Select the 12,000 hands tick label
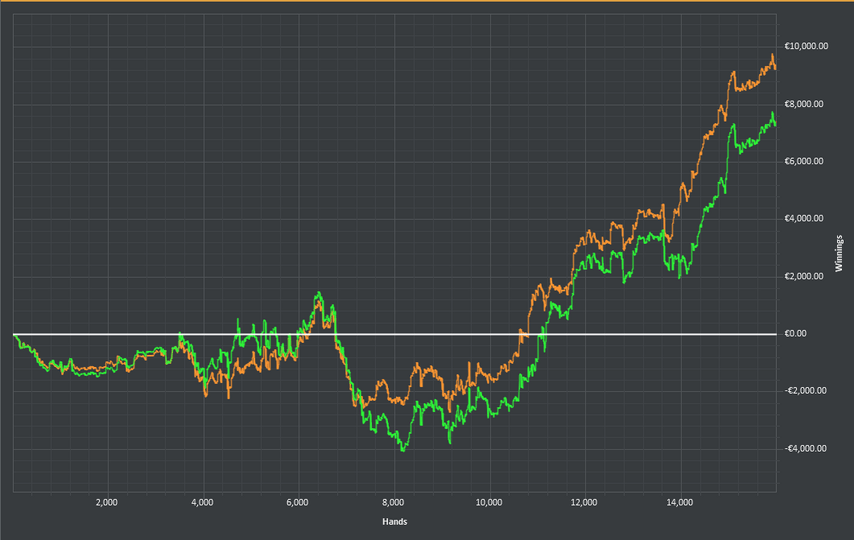Screen dimensions: 854x540 coord(584,502)
